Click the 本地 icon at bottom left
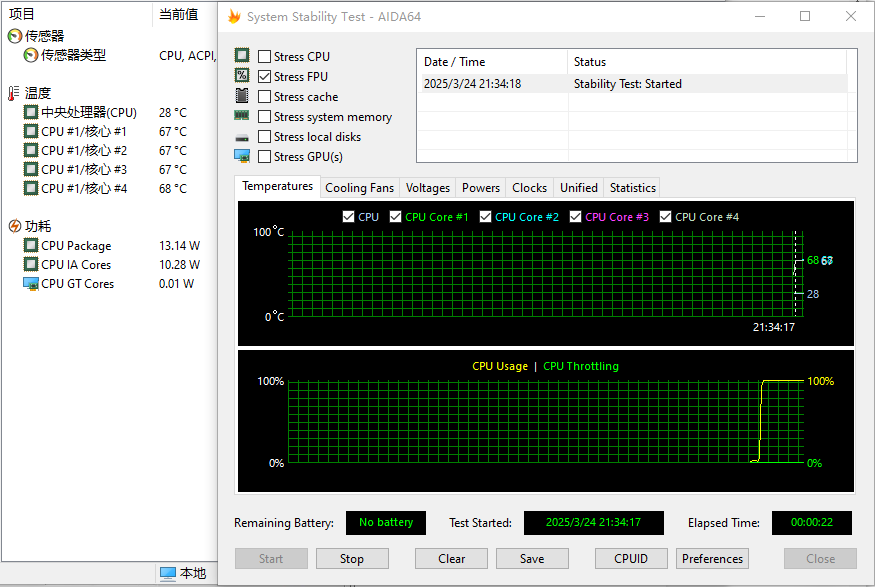 [x=166, y=573]
